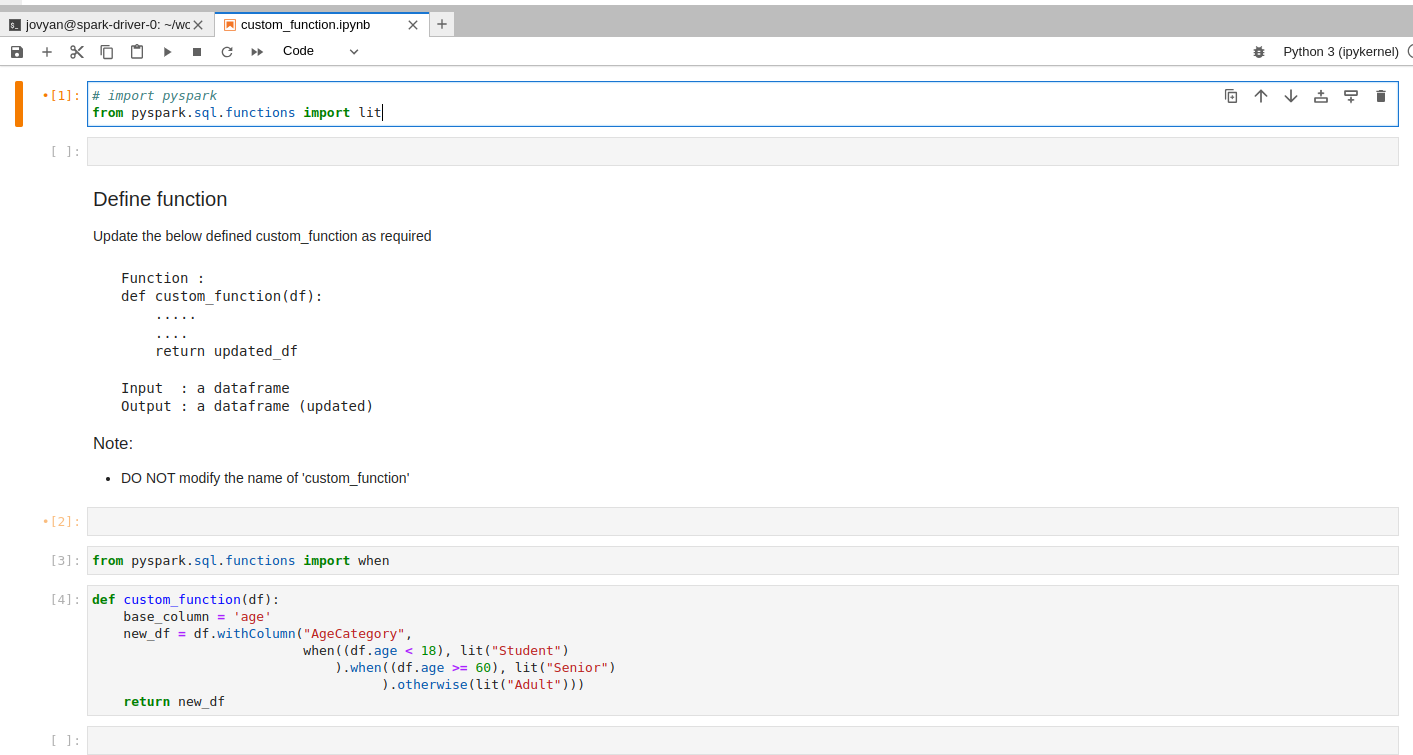Open a new launcher tab with plus
Screen dimensions: 1413x755
(442, 24)
